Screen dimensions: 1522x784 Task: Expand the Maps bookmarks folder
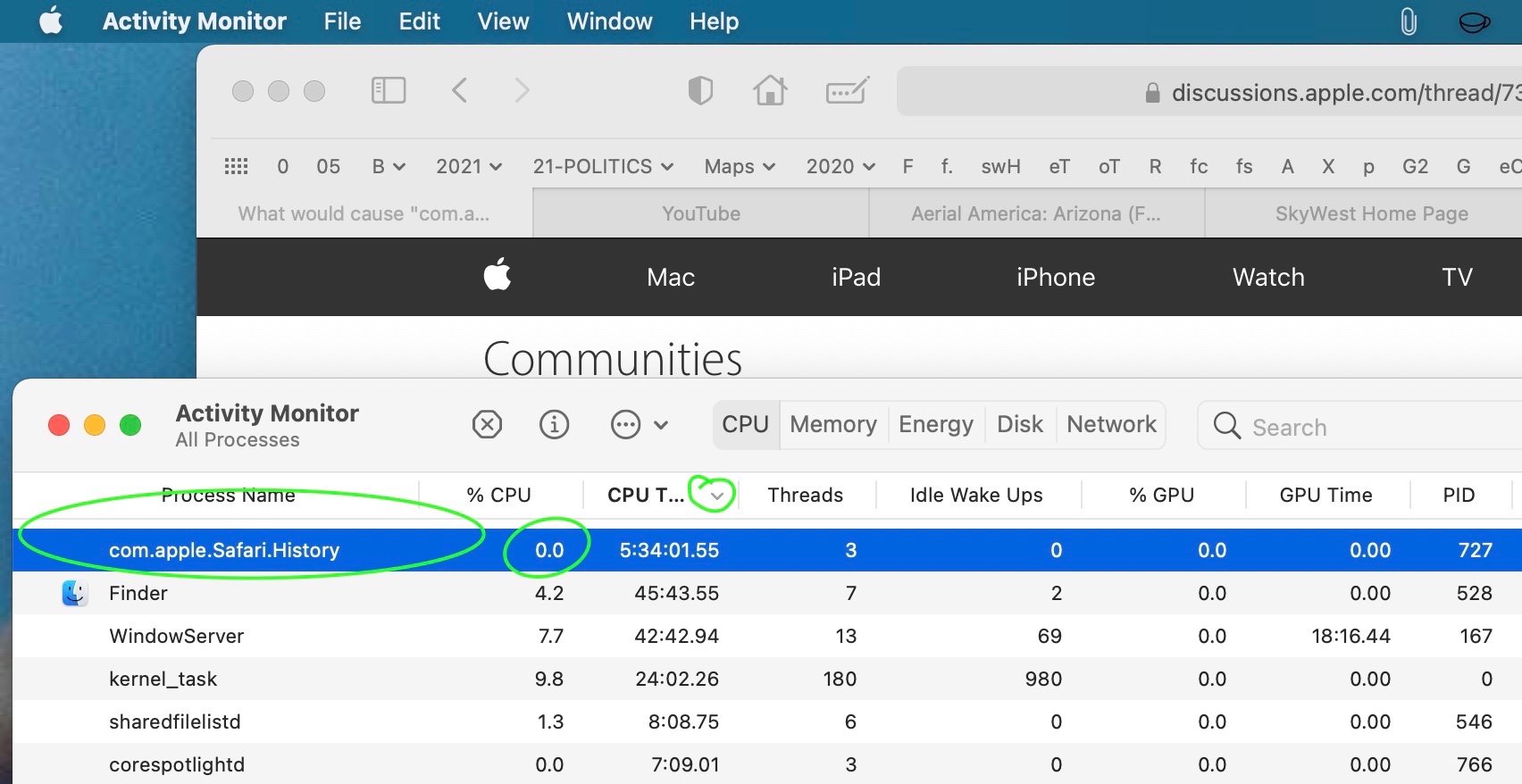click(x=740, y=166)
